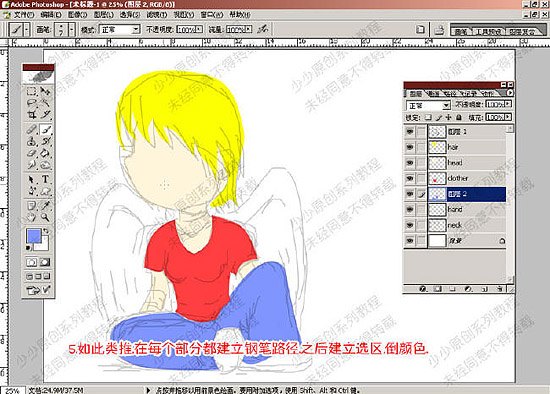Open the File menu
The image size is (550, 394).
pos(24,15)
